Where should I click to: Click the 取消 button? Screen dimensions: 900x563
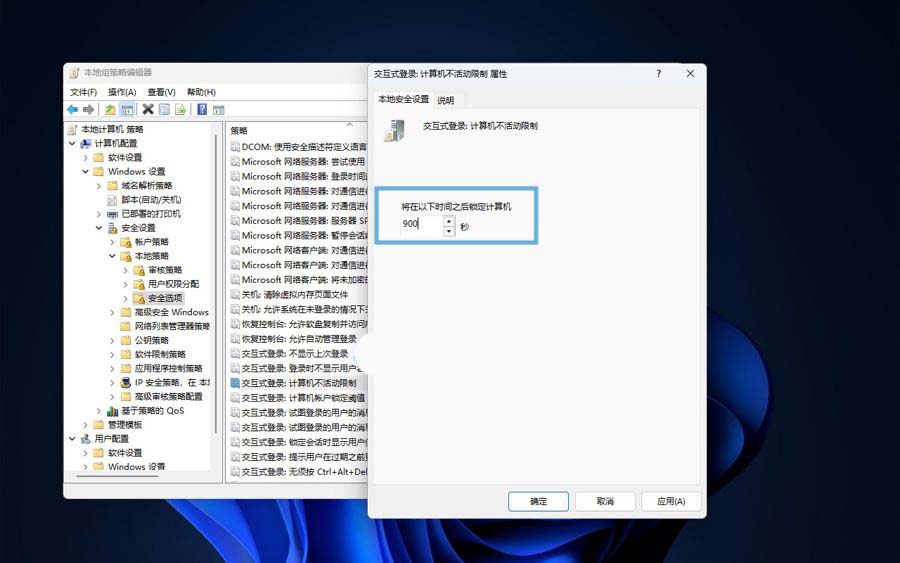click(x=605, y=501)
